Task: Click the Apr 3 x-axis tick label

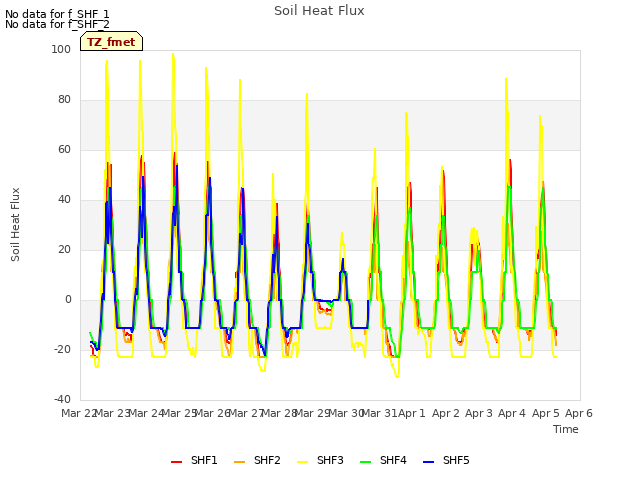Action: (479, 413)
